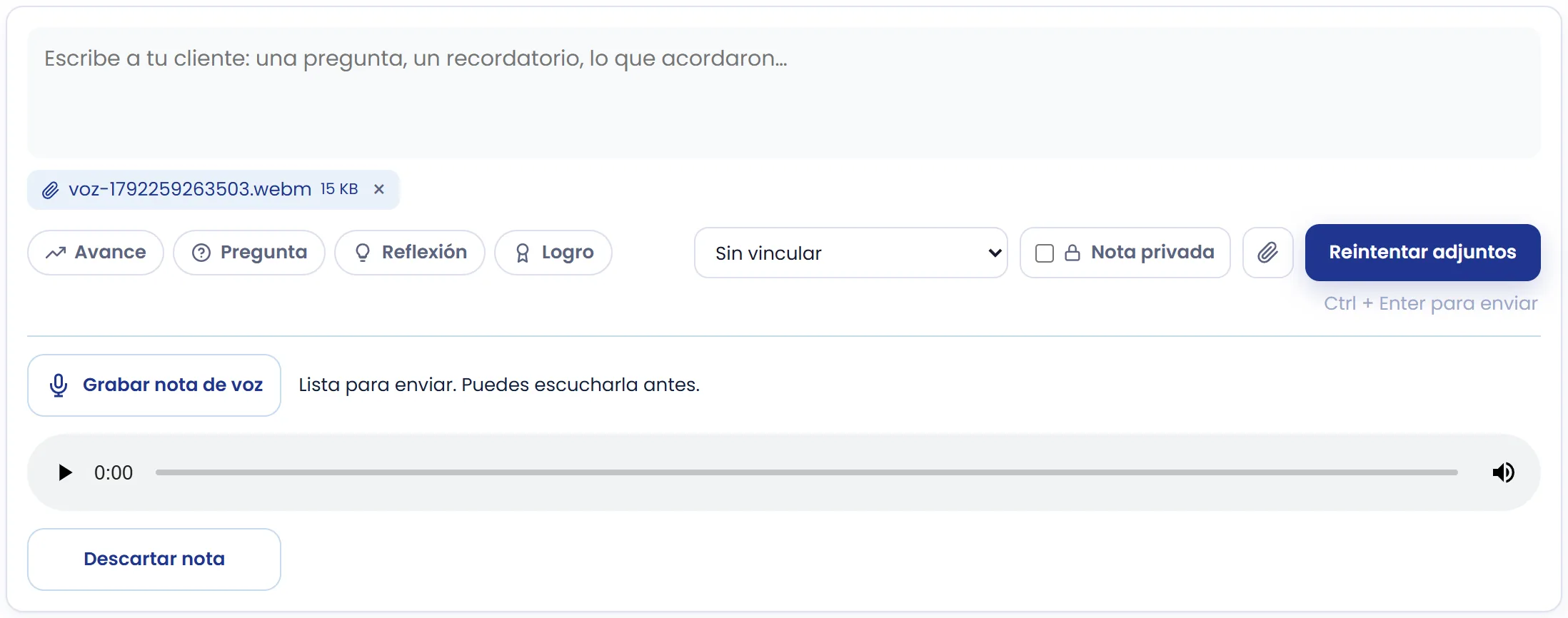Click the message text area for the client
Image resolution: width=1568 pixels, height=618 pixels.
tap(784, 93)
